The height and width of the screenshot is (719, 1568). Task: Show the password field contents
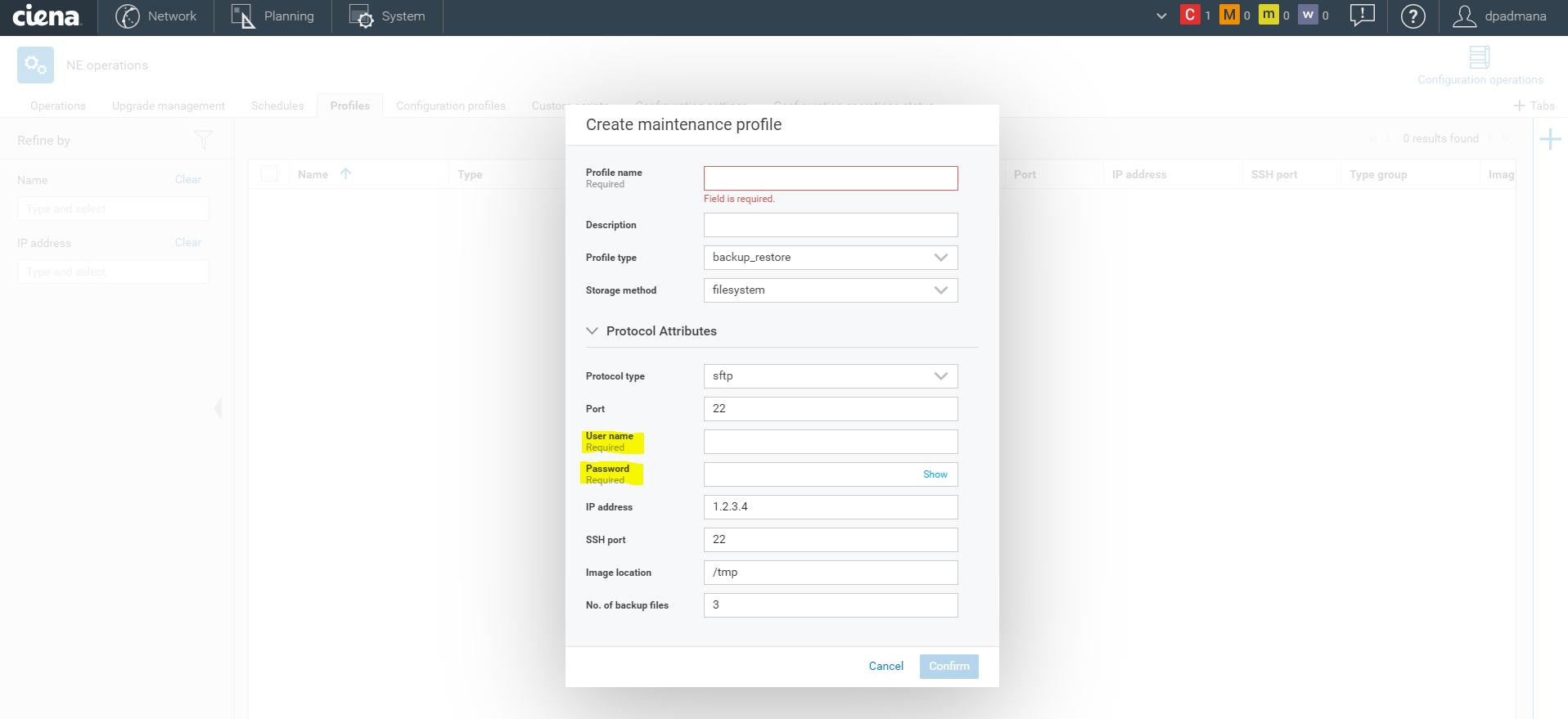pyautogui.click(x=935, y=474)
